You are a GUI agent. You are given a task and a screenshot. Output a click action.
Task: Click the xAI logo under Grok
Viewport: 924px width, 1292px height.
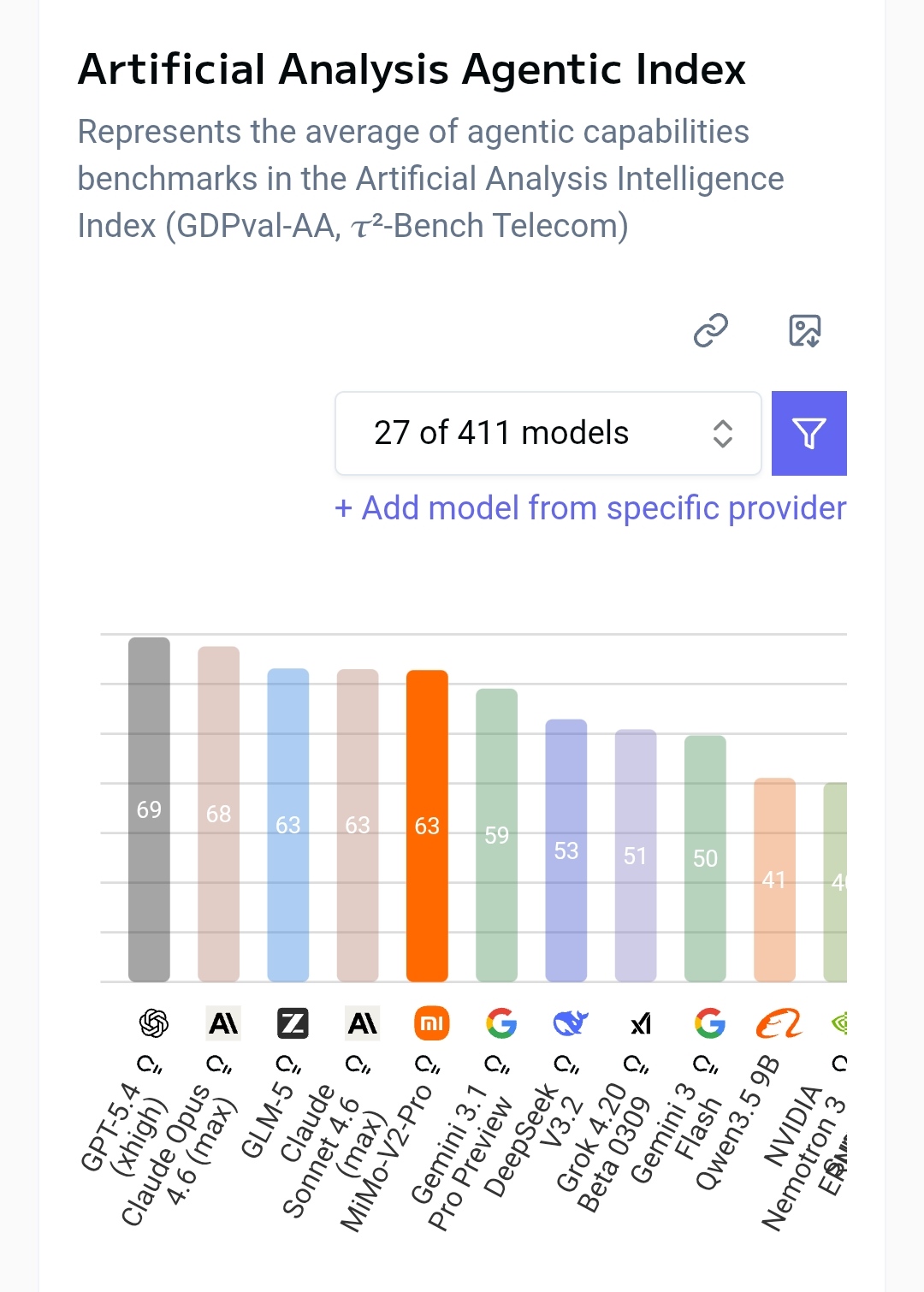(x=641, y=1023)
